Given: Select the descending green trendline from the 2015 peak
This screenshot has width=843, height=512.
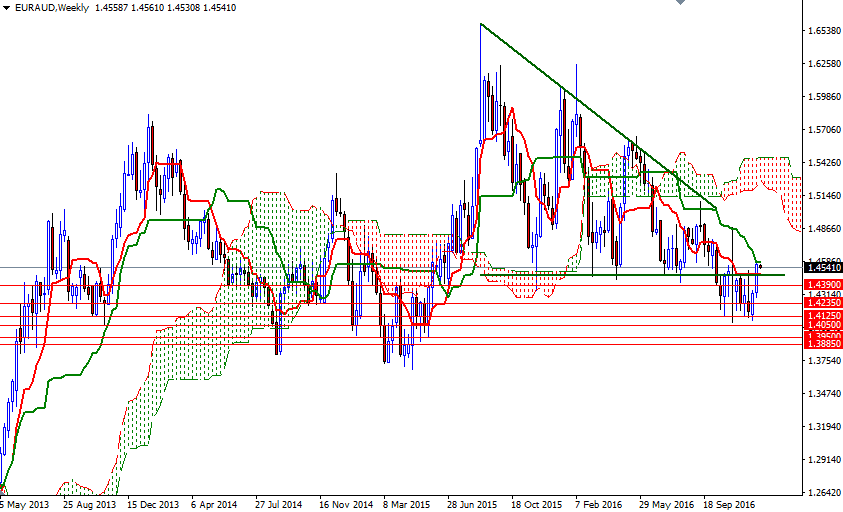Looking at the screenshot, I should pyautogui.click(x=598, y=116).
